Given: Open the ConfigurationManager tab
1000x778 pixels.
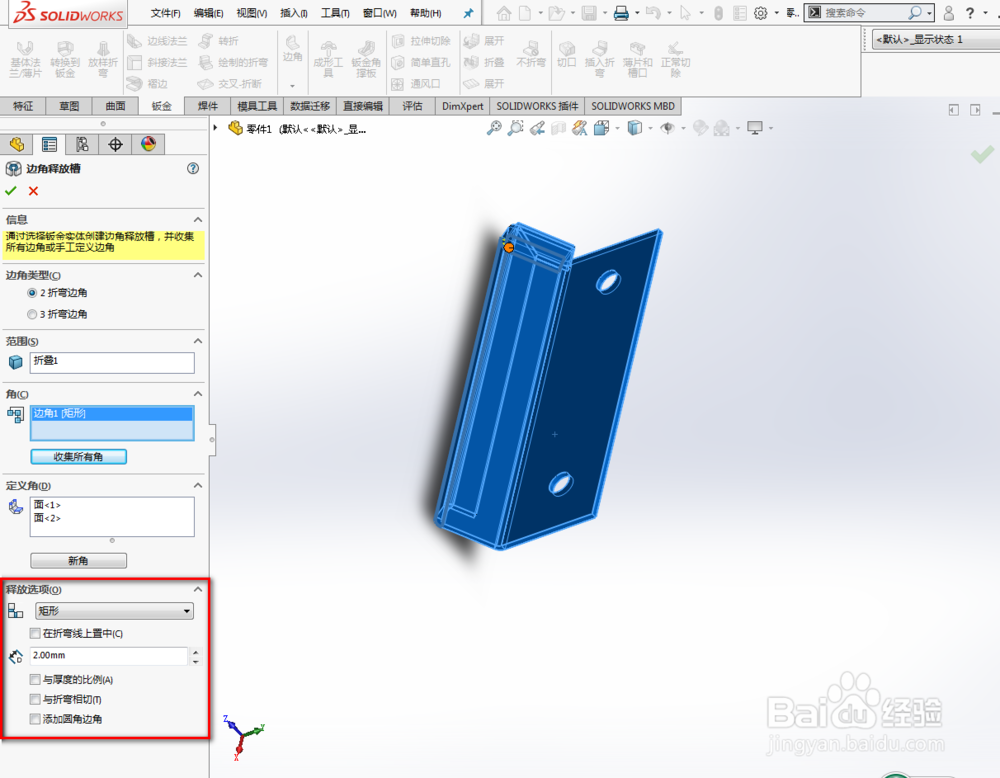Looking at the screenshot, I should point(82,144).
